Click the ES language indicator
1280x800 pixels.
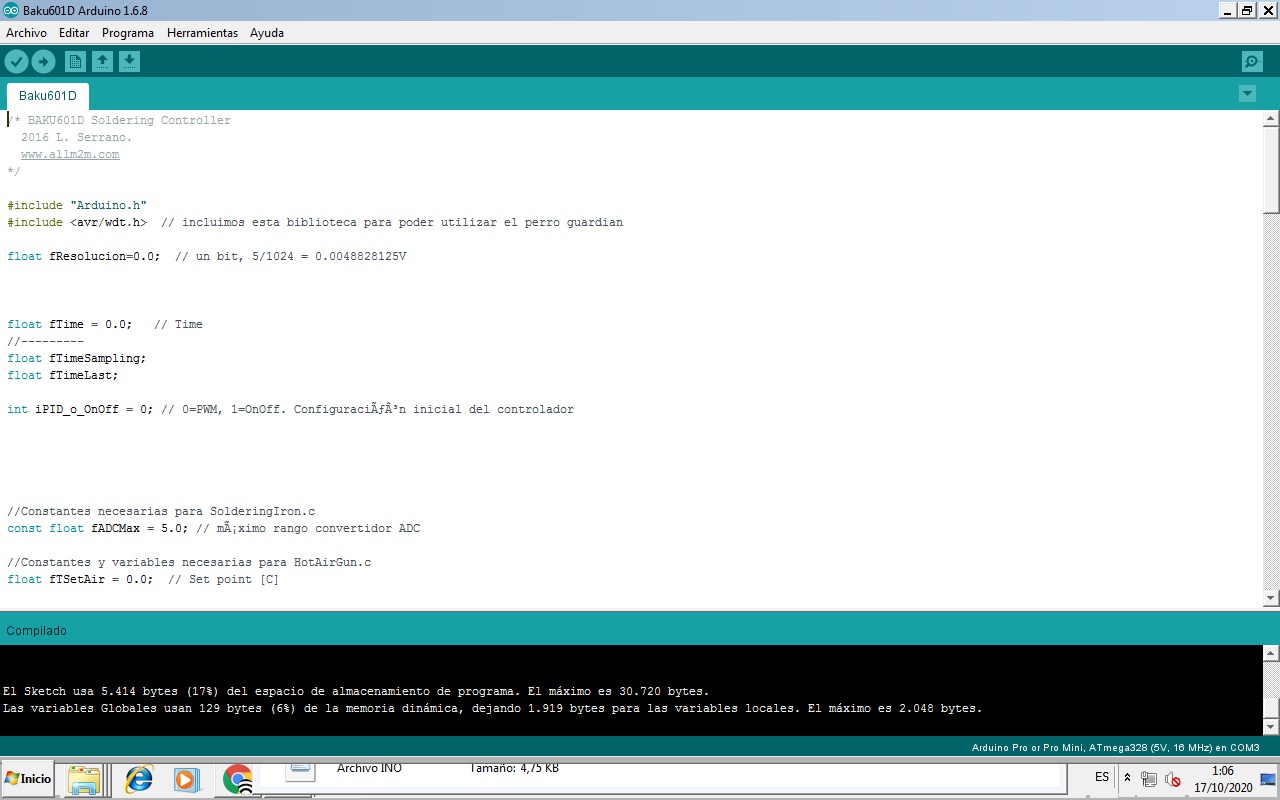tap(1102, 777)
